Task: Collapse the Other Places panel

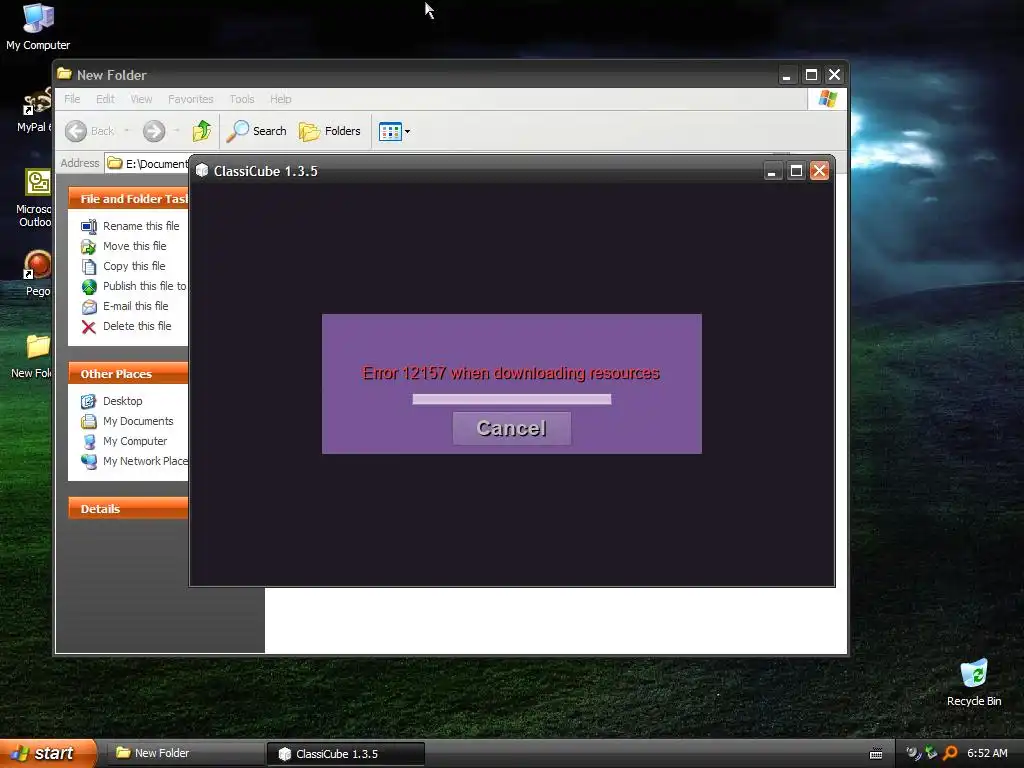Action: tap(128, 374)
